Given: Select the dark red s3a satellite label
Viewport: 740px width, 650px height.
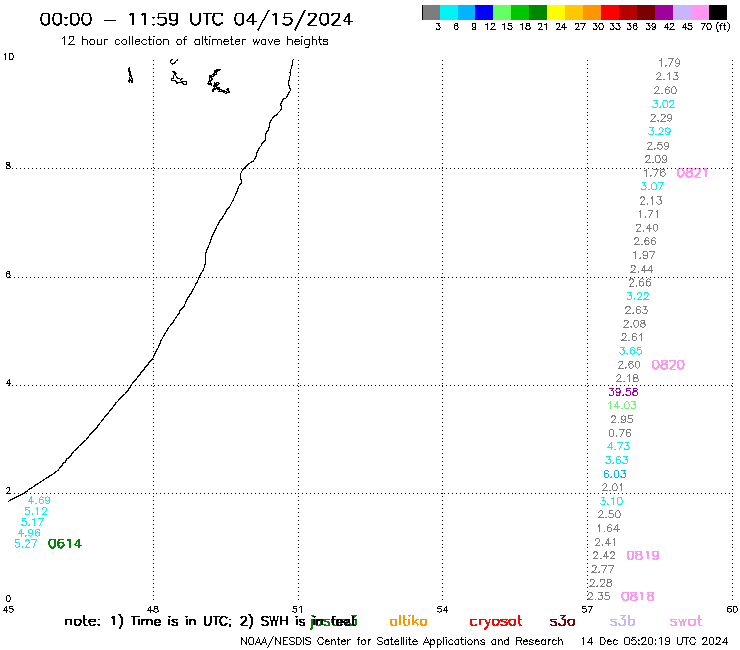Looking at the screenshot, I should pos(562,622).
